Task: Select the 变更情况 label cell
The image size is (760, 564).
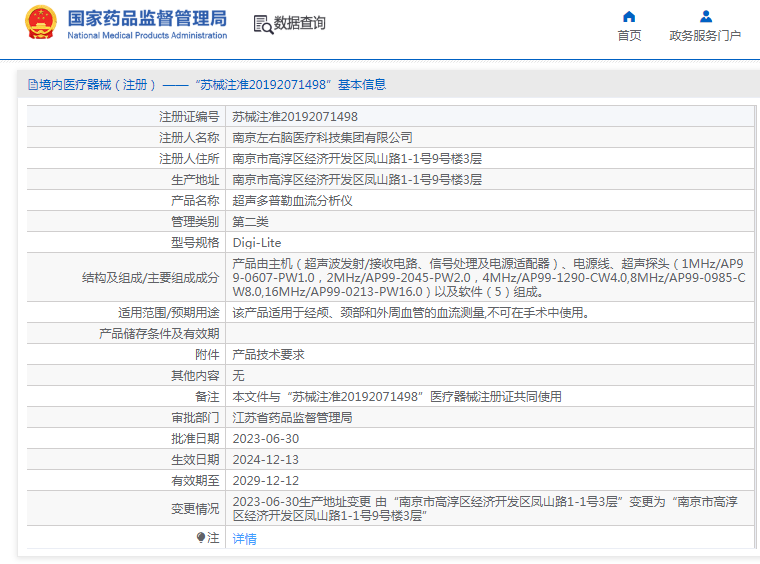Action: [127, 508]
